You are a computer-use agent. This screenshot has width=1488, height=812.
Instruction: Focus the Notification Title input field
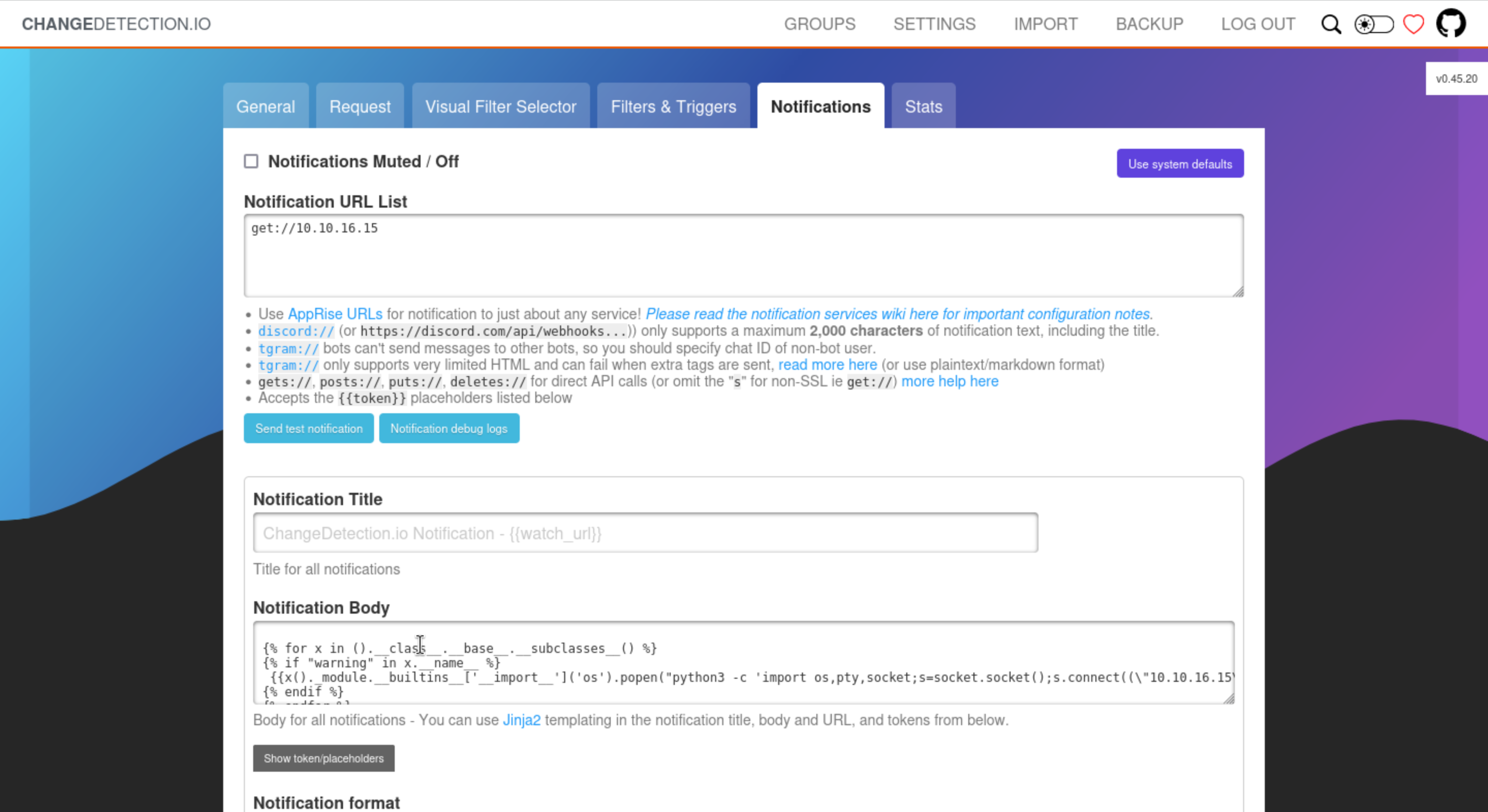tap(645, 533)
